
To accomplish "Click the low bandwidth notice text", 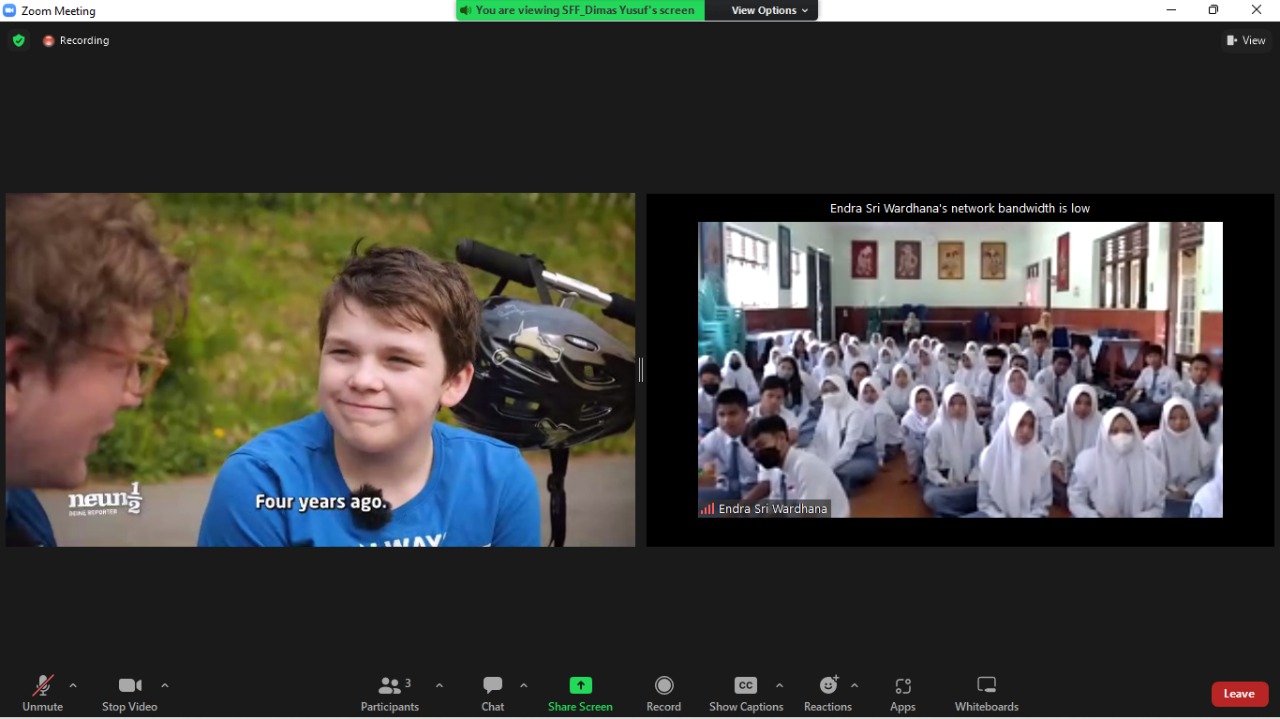I will [x=960, y=208].
